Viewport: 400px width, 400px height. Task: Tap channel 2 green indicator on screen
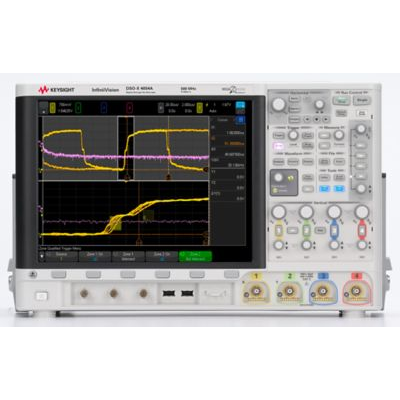(78, 107)
